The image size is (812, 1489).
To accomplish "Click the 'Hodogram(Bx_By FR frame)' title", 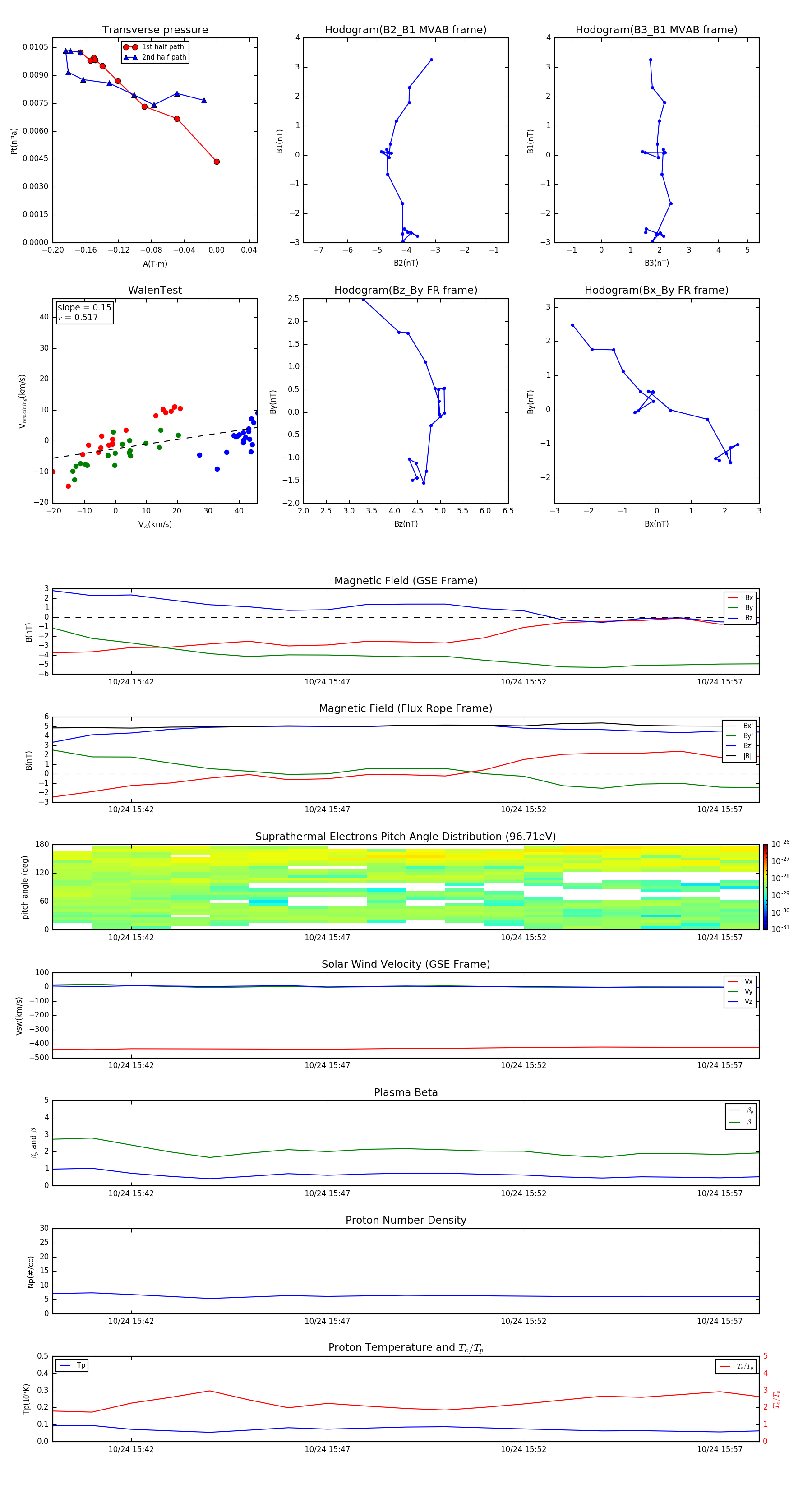I will (x=656, y=290).
